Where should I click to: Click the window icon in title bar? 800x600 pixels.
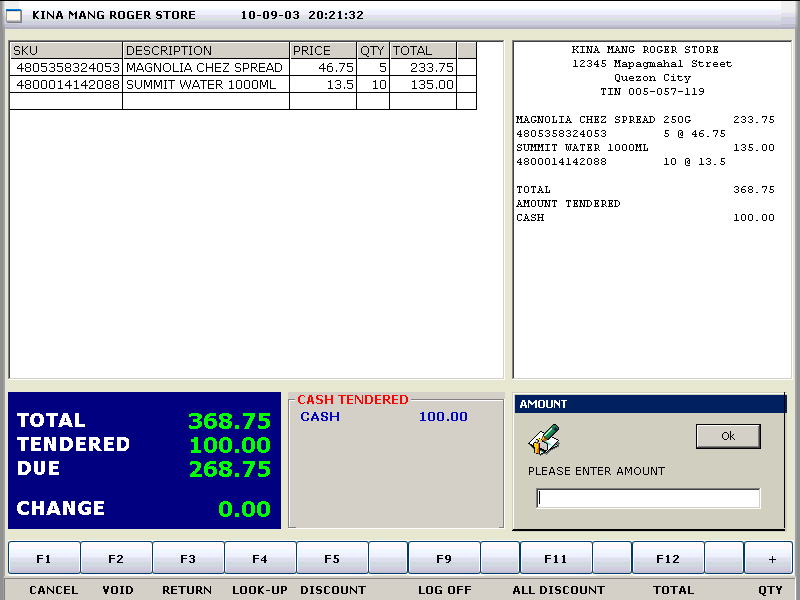click(x=14, y=15)
